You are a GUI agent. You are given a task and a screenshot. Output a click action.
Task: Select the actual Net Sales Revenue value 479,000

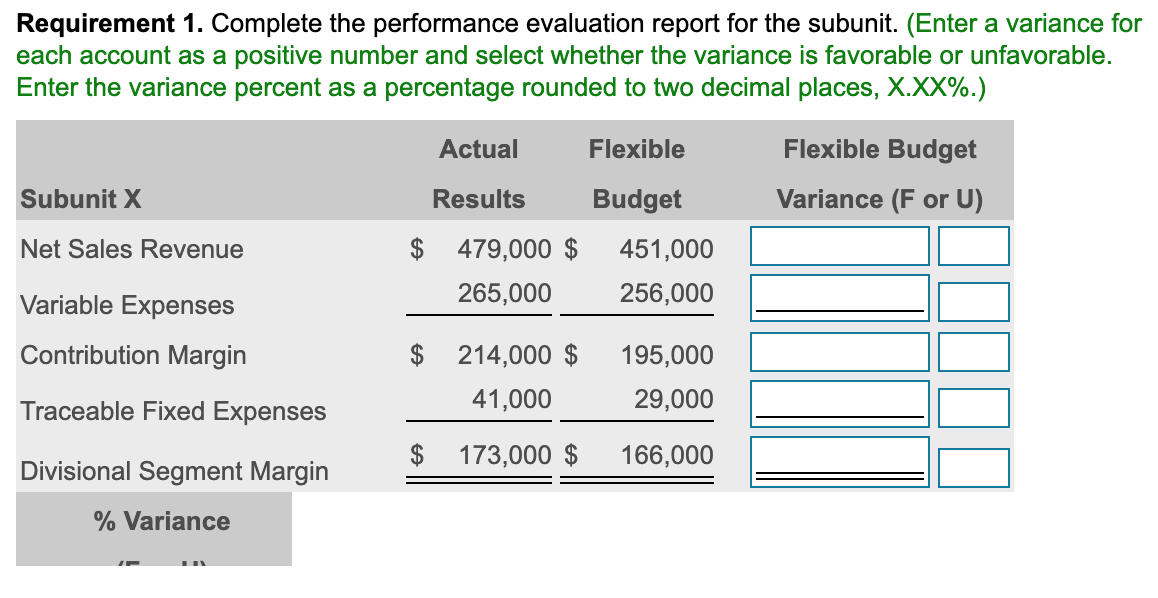tap(512, 248)
